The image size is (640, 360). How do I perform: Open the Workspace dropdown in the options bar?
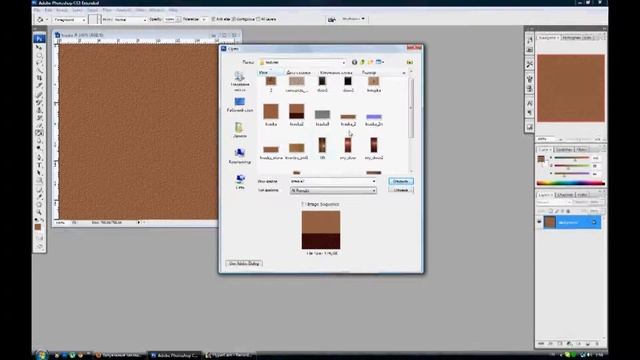coord(353,19)
